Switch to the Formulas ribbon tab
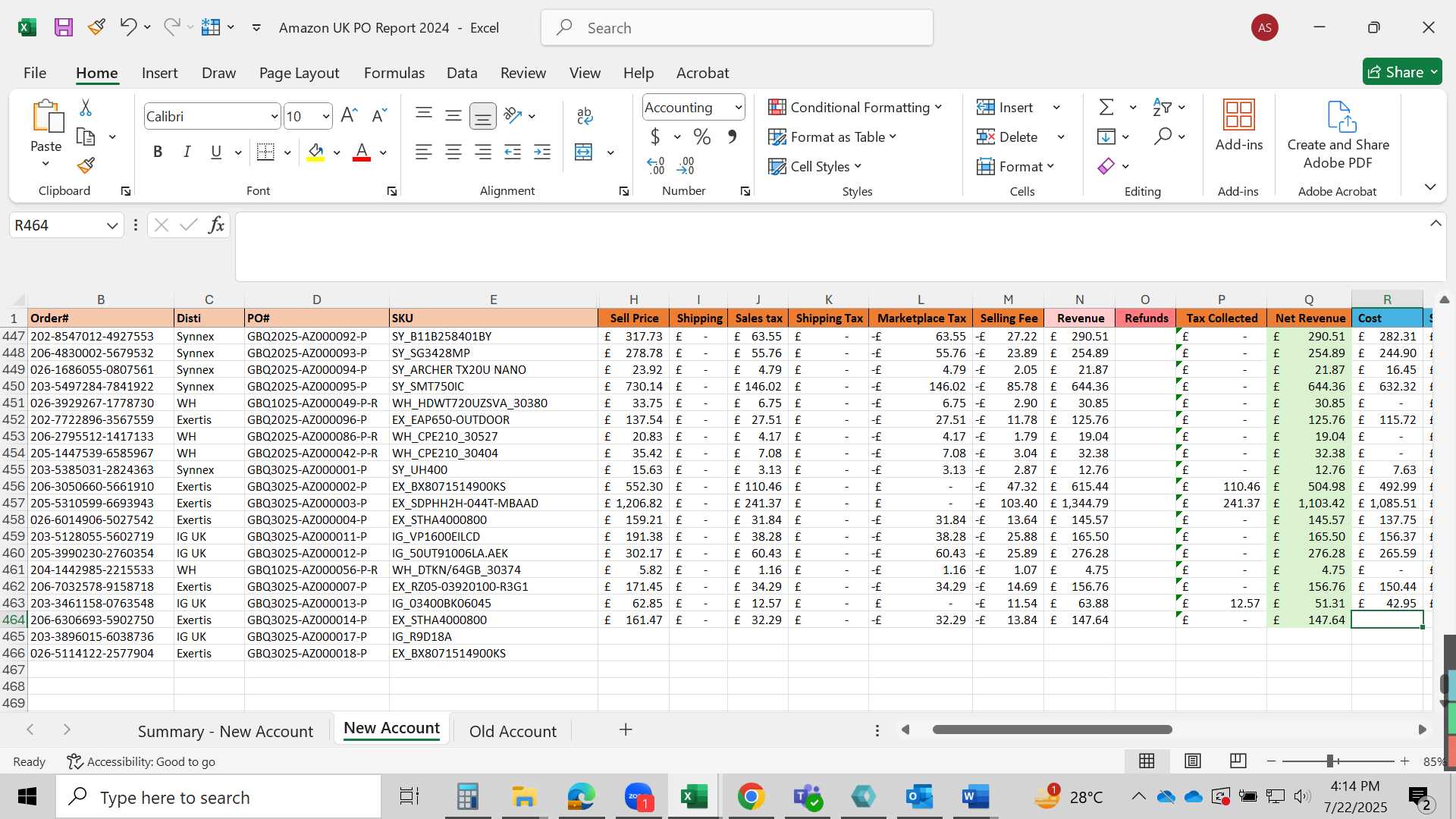The height and width of the screenshot is (819, 1456). [394, 73]
